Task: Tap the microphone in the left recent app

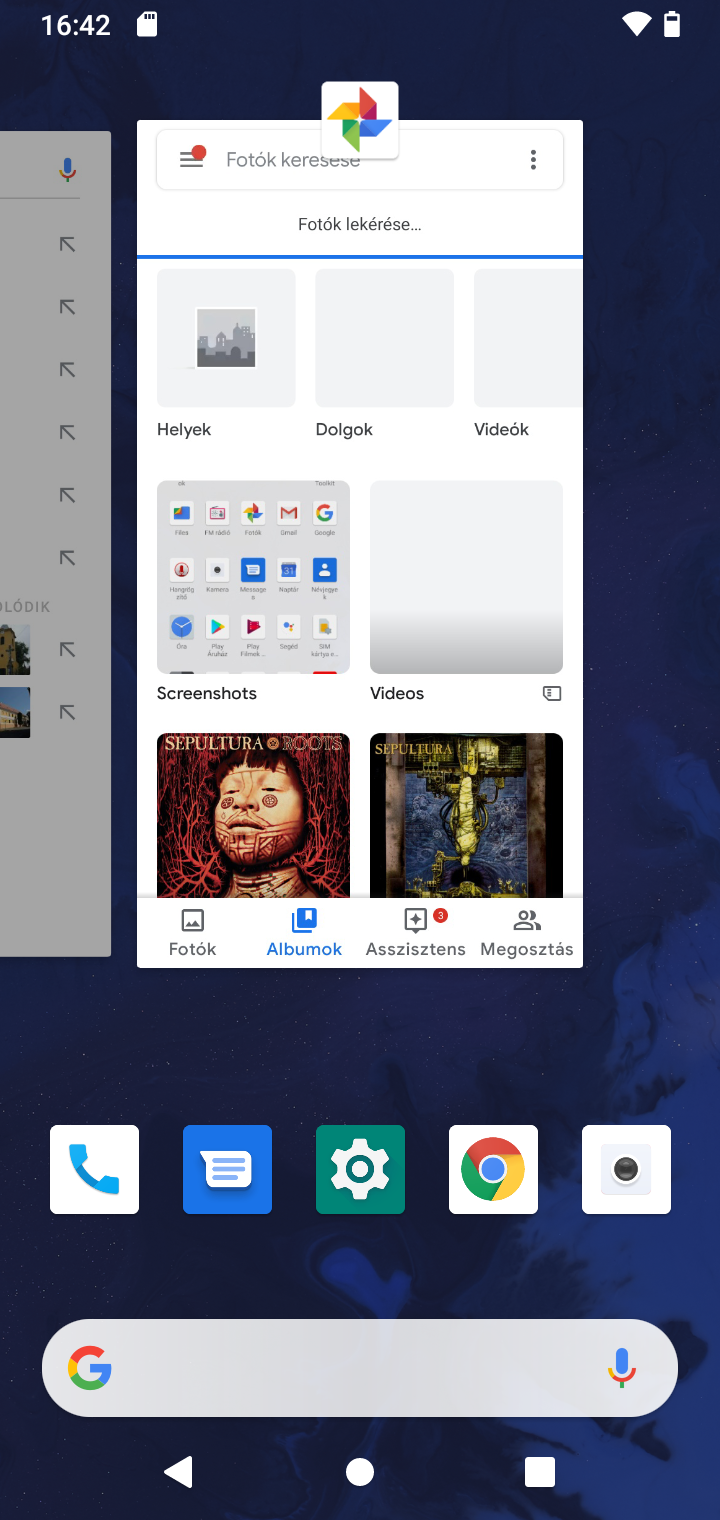Action: (x=67, y=170)
